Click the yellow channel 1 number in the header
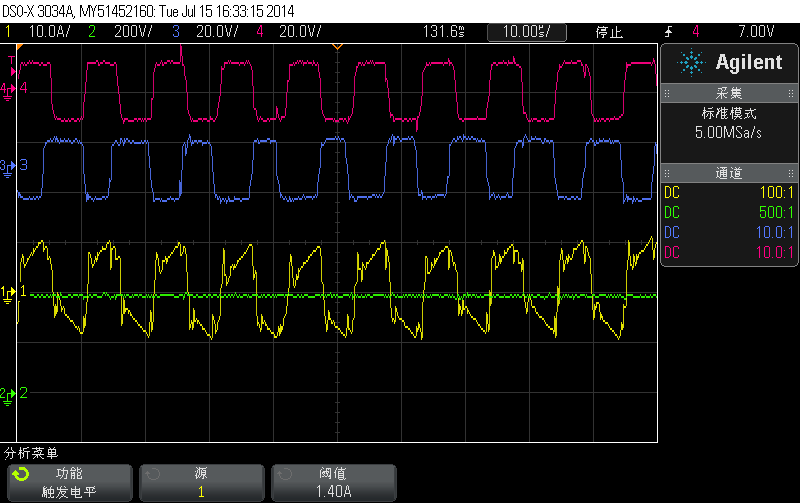The width and height of the screenshot is (800, 503). click(8, 32)
